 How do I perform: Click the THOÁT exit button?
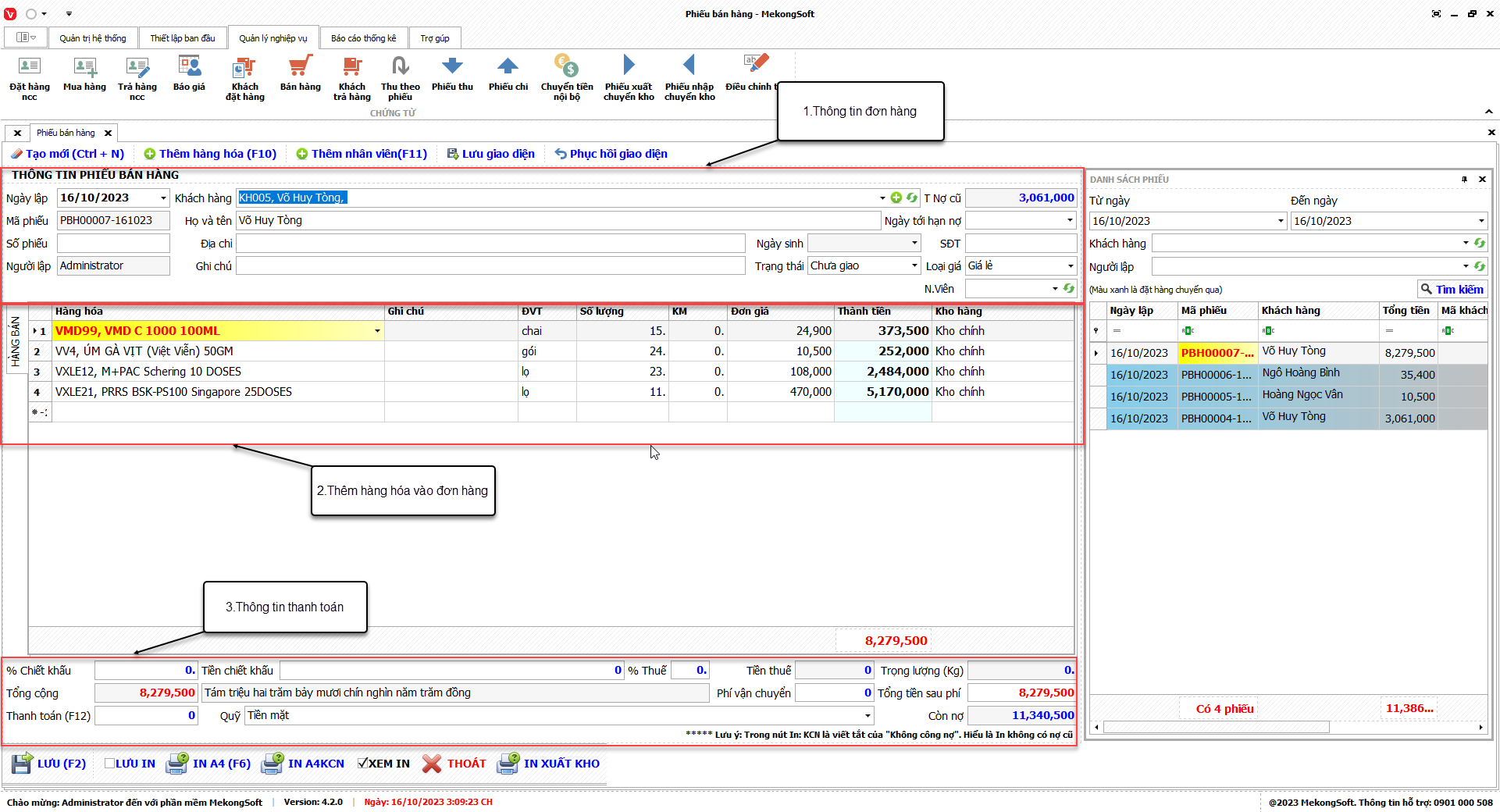pyautogui.click(x=454, y=764)
